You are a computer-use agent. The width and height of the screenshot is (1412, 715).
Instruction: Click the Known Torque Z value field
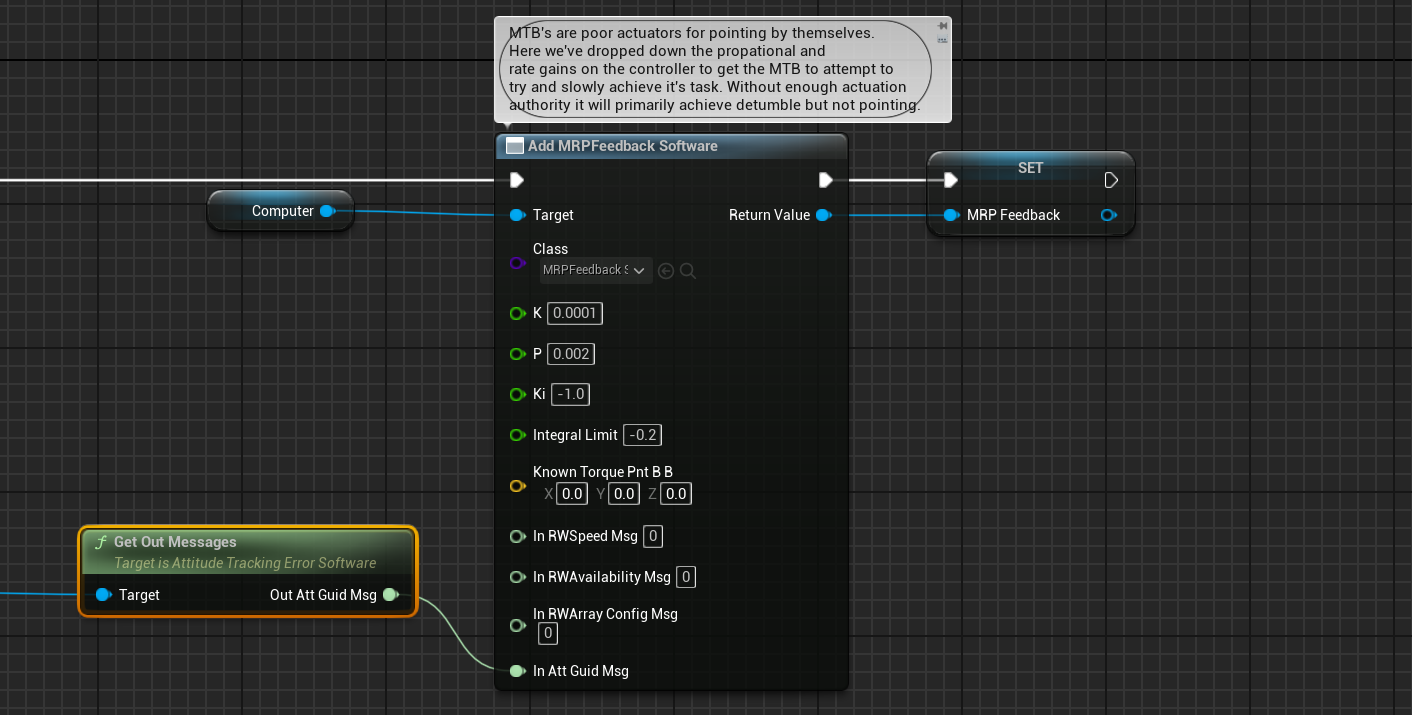coord(676,493)
